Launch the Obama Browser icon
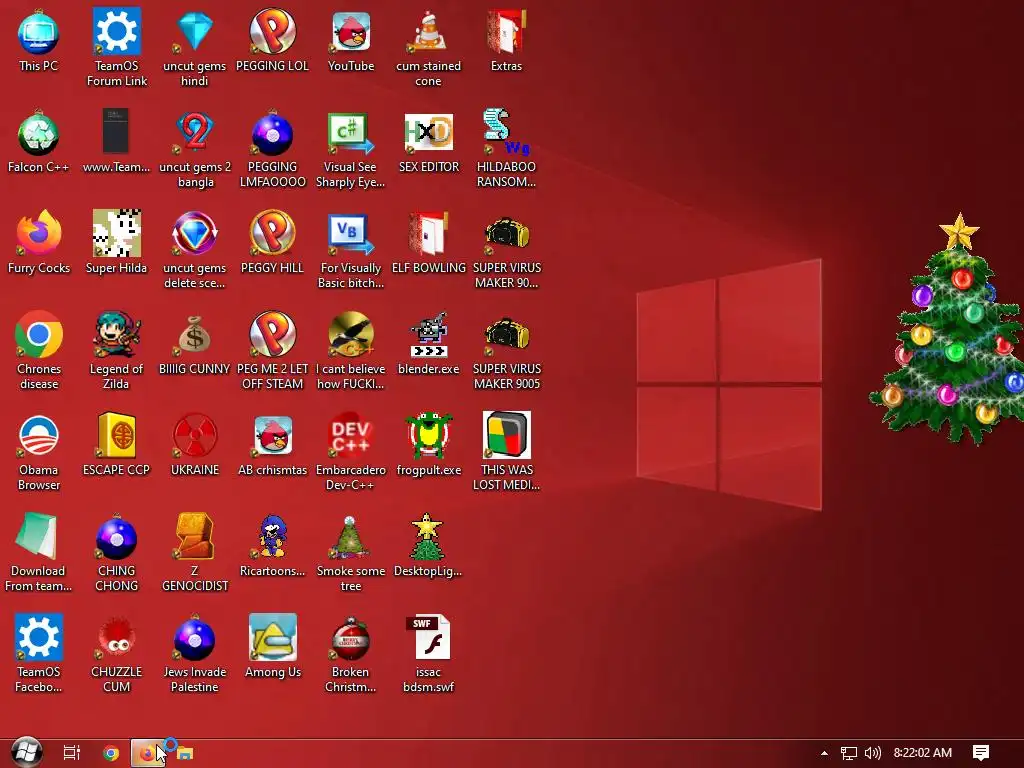Image resolution: width=1024 pixels, height=768 pixels. (x=39, y=451)
